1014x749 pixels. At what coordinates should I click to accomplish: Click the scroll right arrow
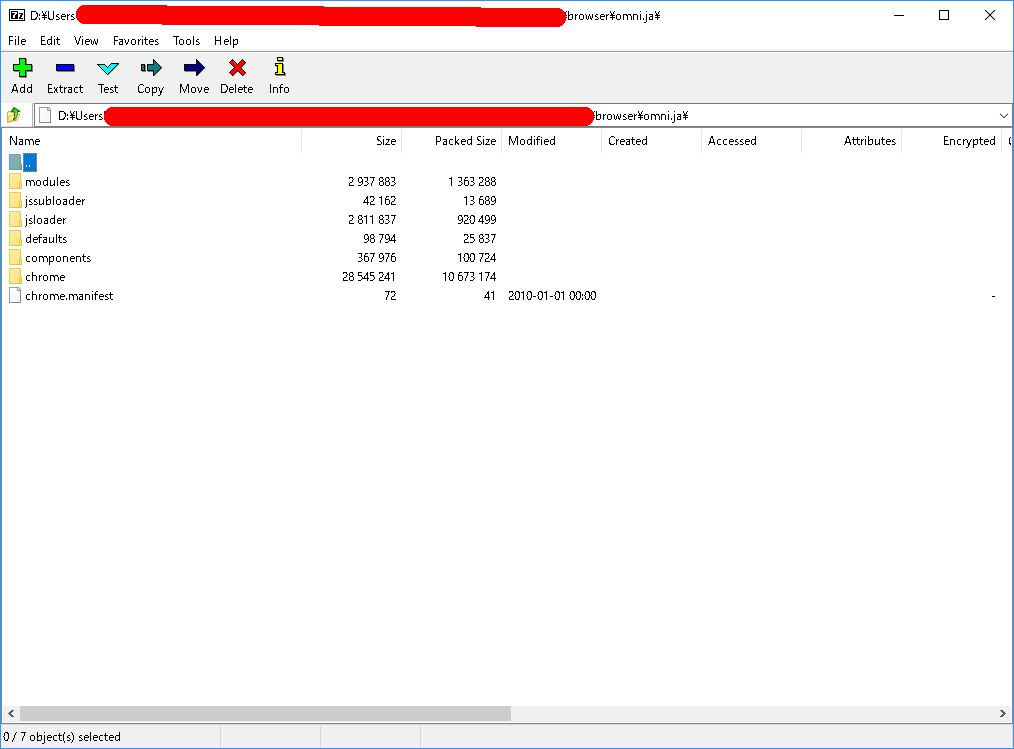(x=1002, y=713)
